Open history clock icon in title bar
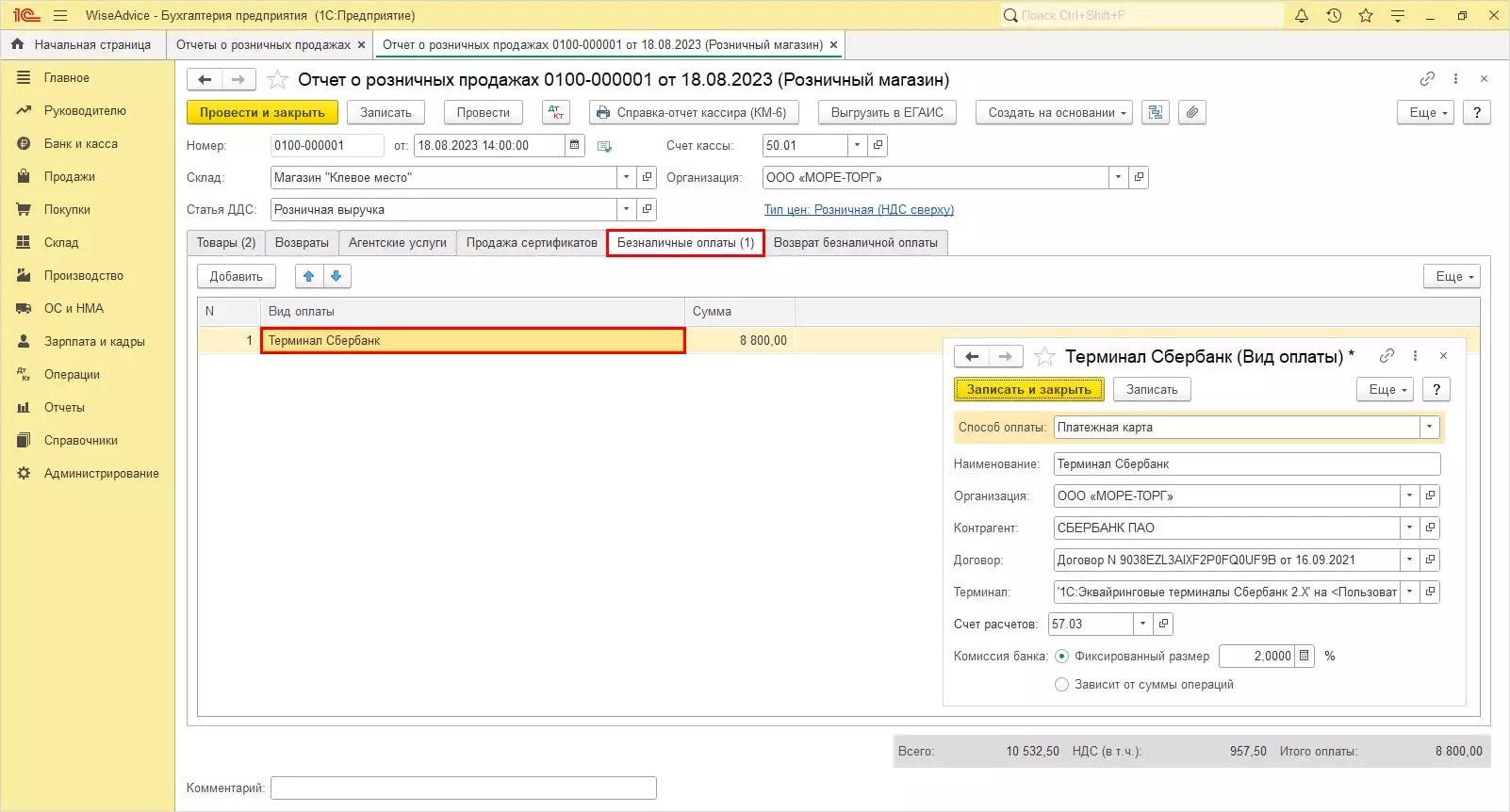1510x812 pixels. pyautogui.click(x=1334, y=16)
